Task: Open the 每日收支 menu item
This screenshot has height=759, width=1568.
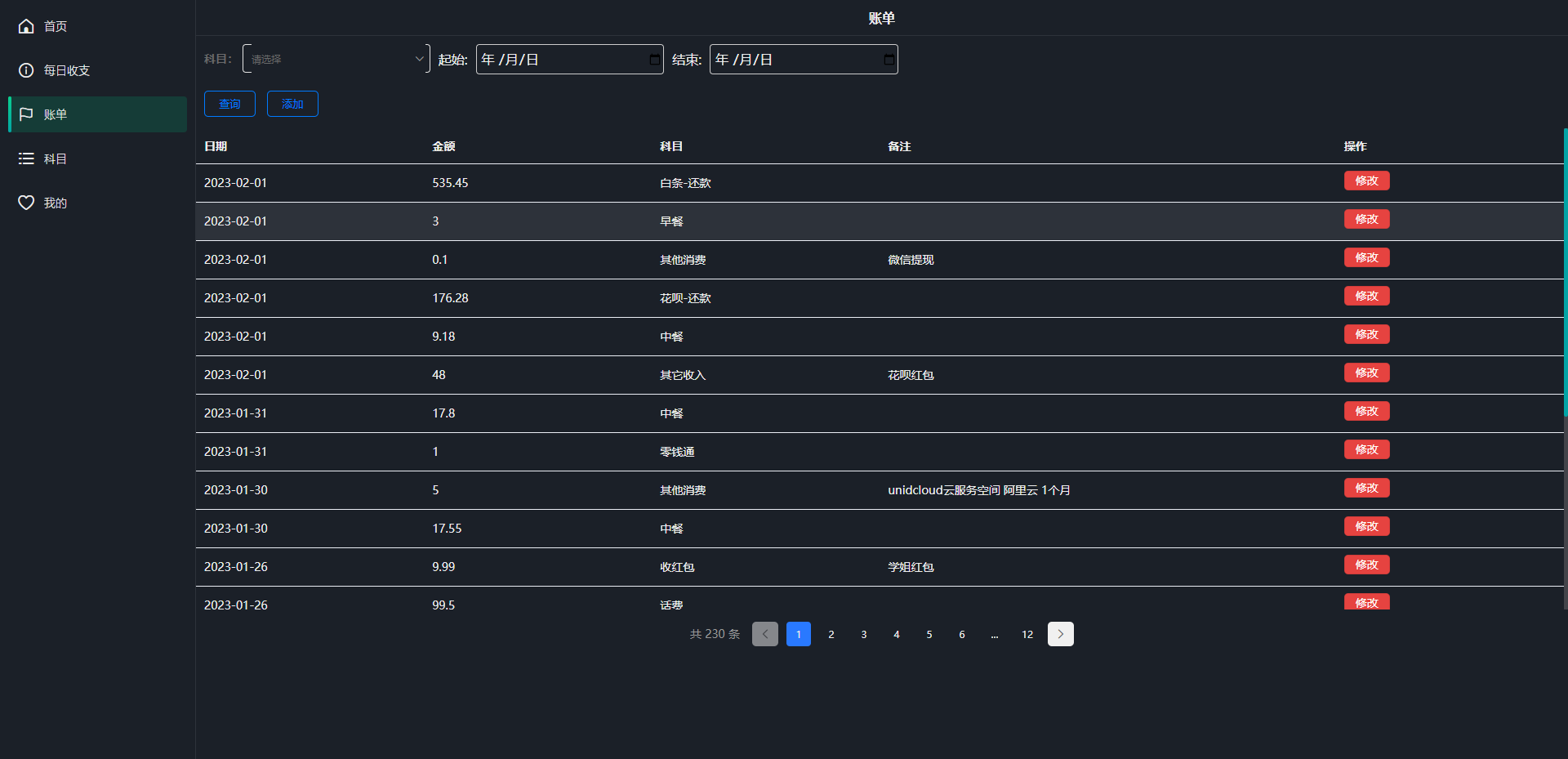Action: 97,70
